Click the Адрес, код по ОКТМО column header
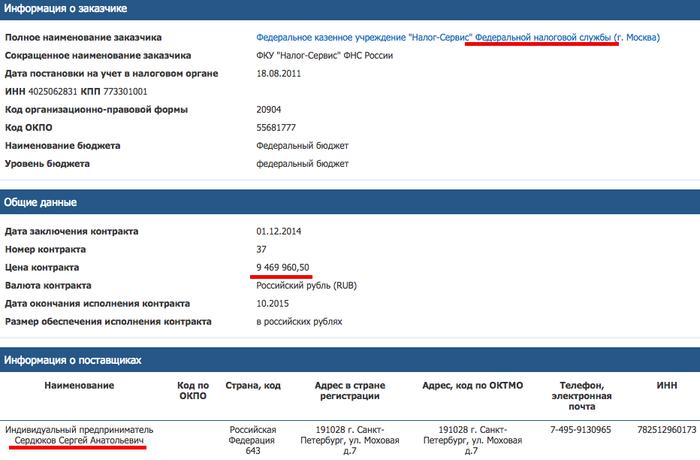Screen dimensions: 700x460 point(472,385)
